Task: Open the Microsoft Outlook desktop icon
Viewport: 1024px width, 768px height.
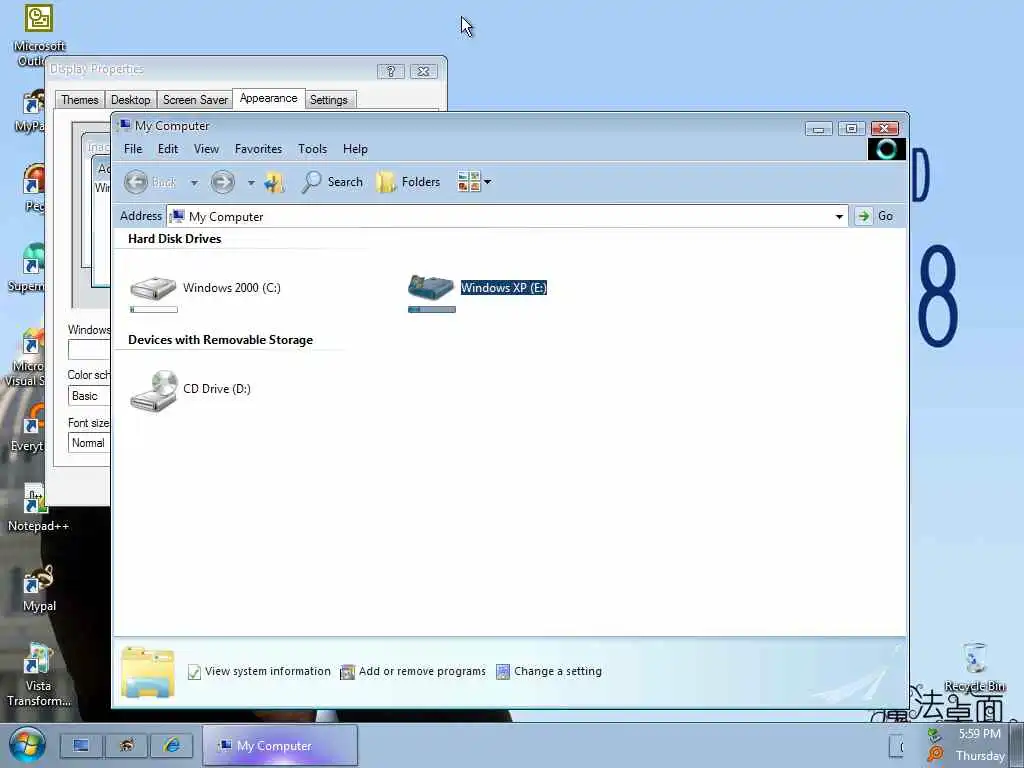Action: click(39, 34)
